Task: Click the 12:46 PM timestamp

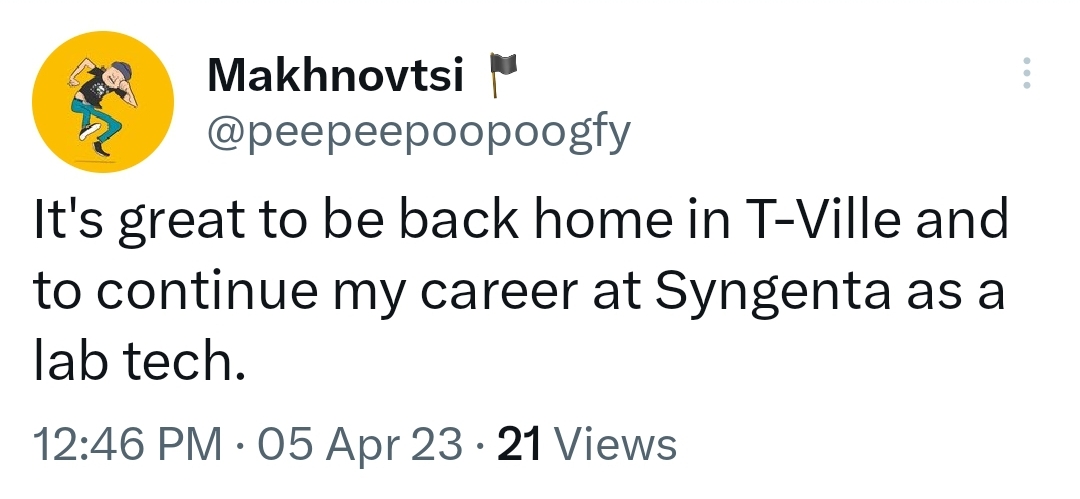Action: 129,443
